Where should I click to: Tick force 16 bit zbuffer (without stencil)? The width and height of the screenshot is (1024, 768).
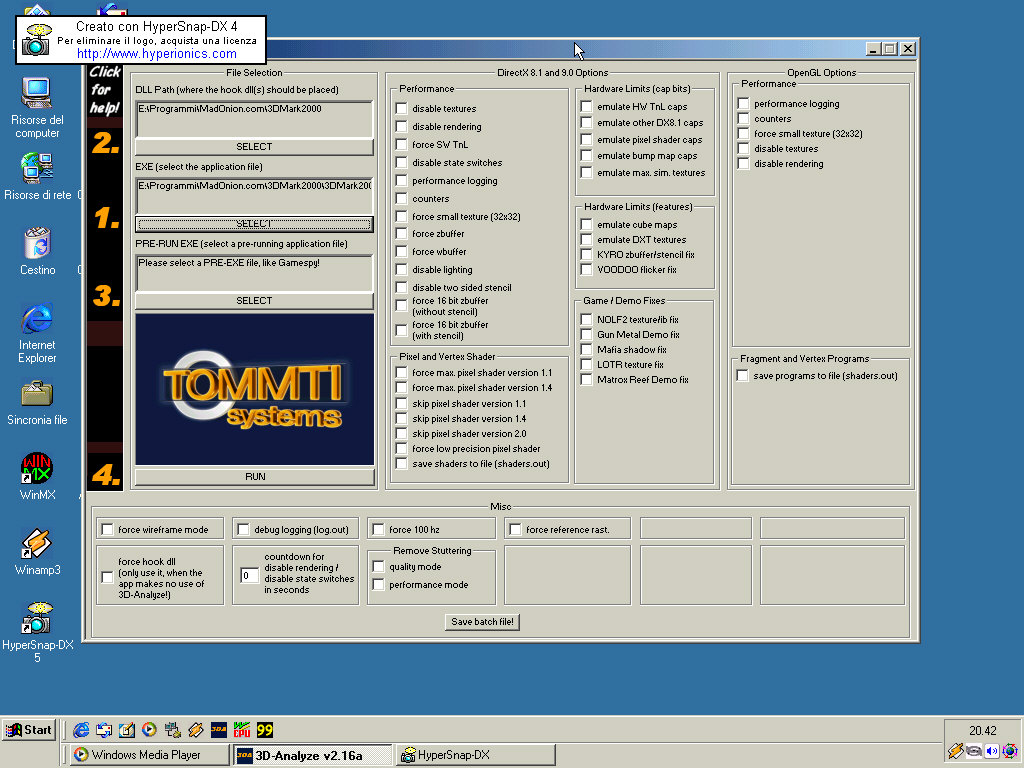402,306
